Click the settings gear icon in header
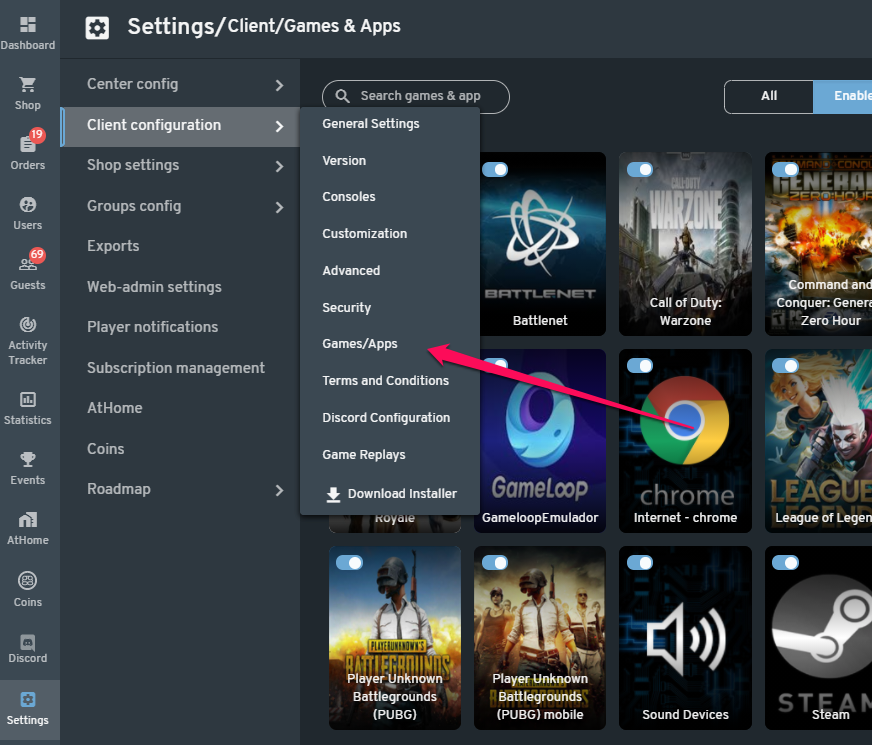Image resolution: width=872 pixels, height=745 pixels. (x=97, y=27)
